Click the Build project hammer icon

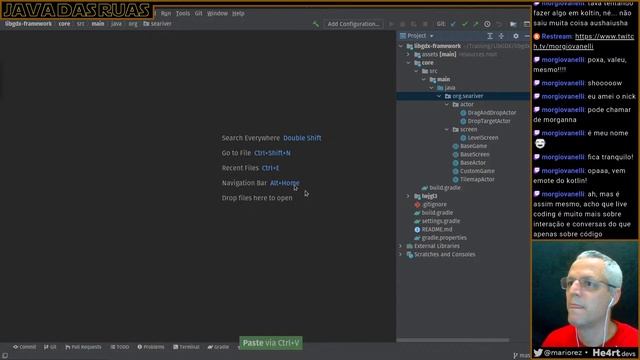(x=316, y=24)
